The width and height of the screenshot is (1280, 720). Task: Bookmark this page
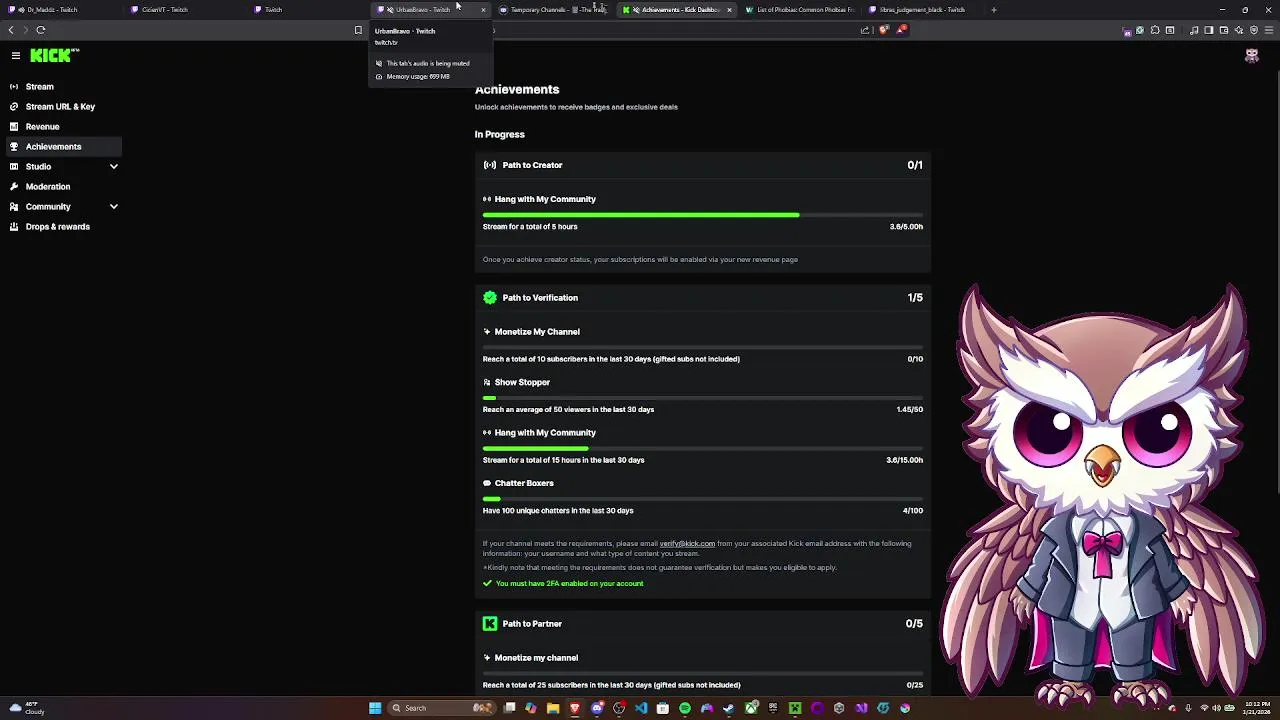click(x=358, y=30)
